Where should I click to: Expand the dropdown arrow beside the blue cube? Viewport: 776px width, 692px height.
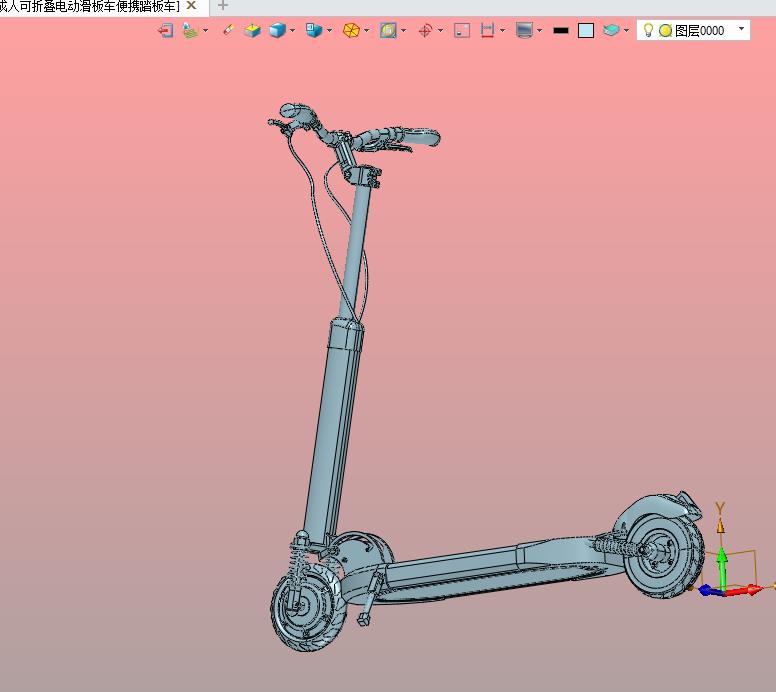293,31
